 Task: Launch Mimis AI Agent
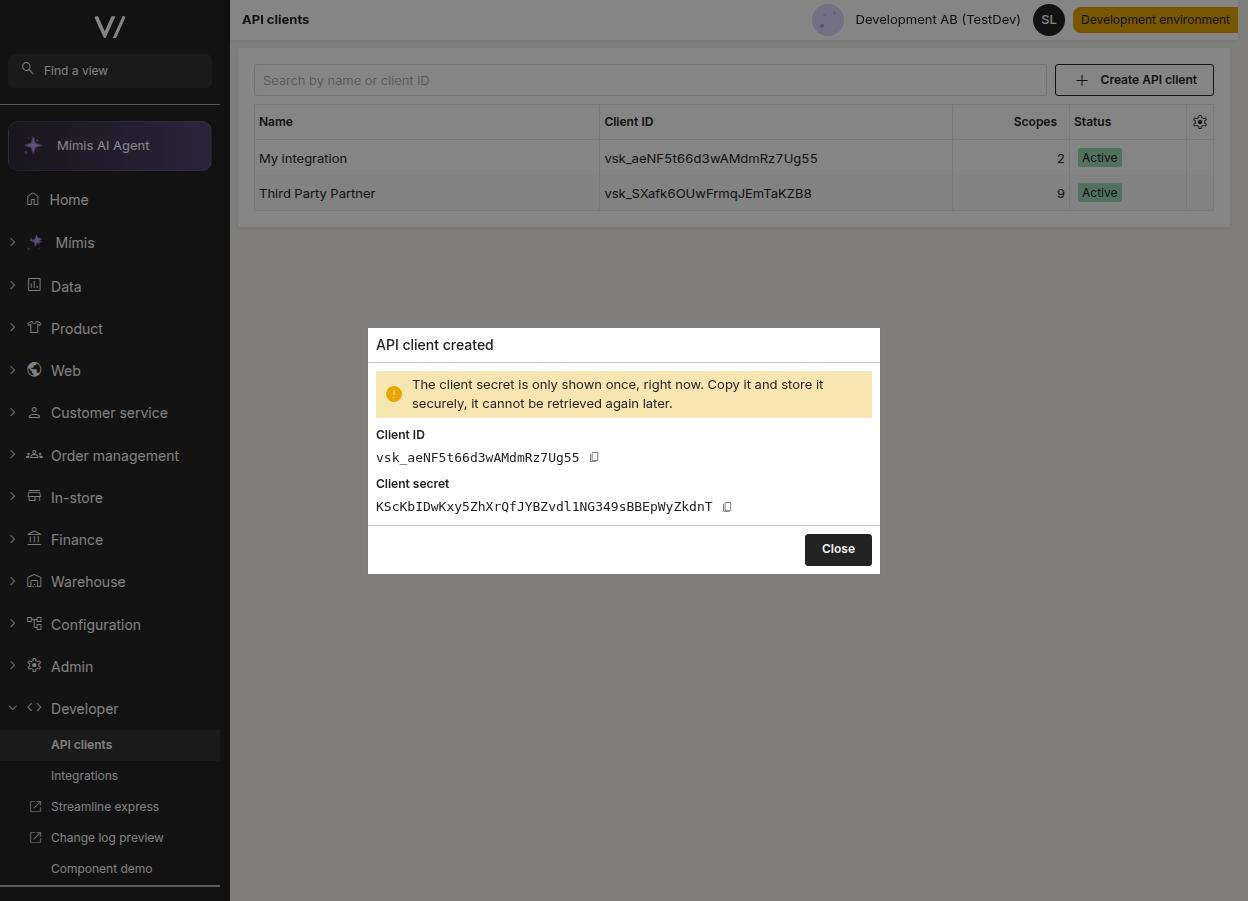click(x=110, y=146)
